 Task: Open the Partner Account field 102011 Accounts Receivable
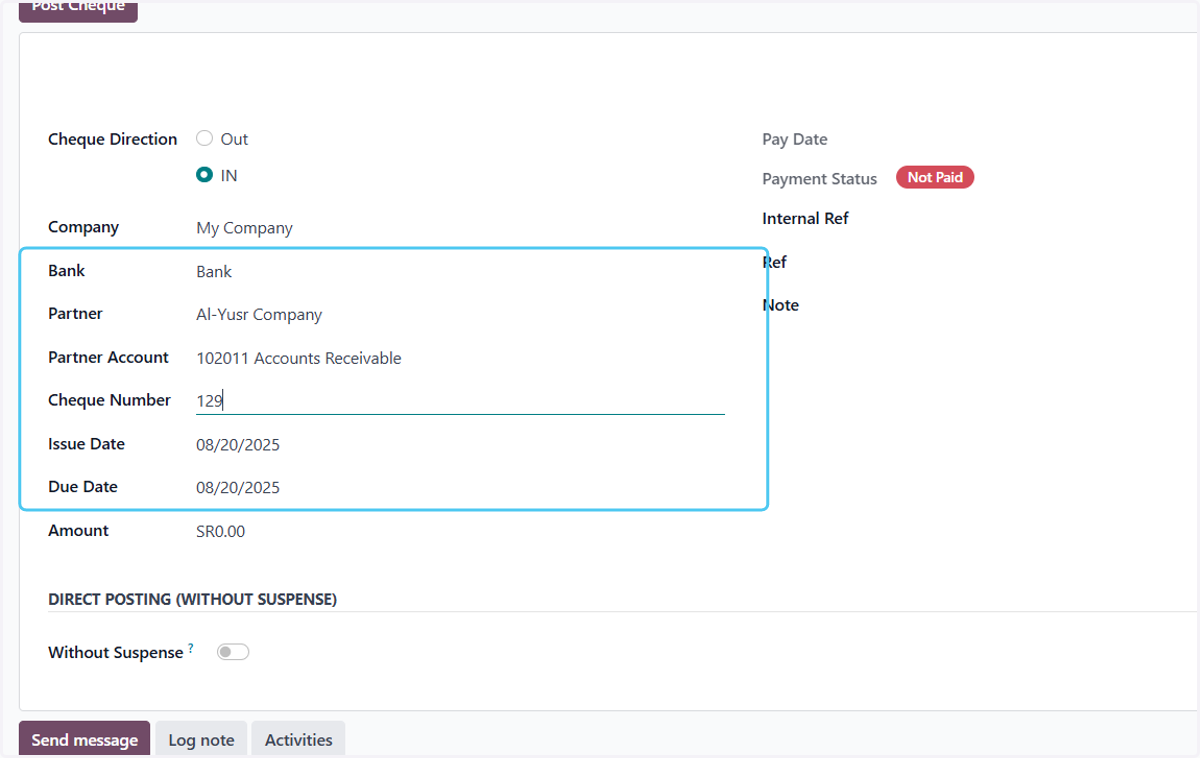(x=460, y=358)
